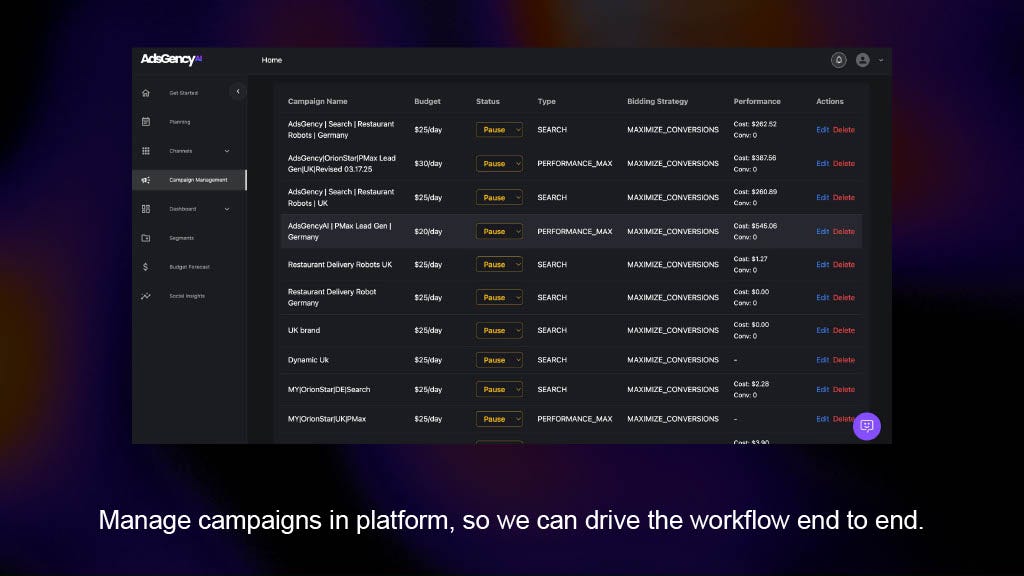This screenshot has height=576, width=1024.
Task: Click the Get Started home icon
Action: point(146,93)
